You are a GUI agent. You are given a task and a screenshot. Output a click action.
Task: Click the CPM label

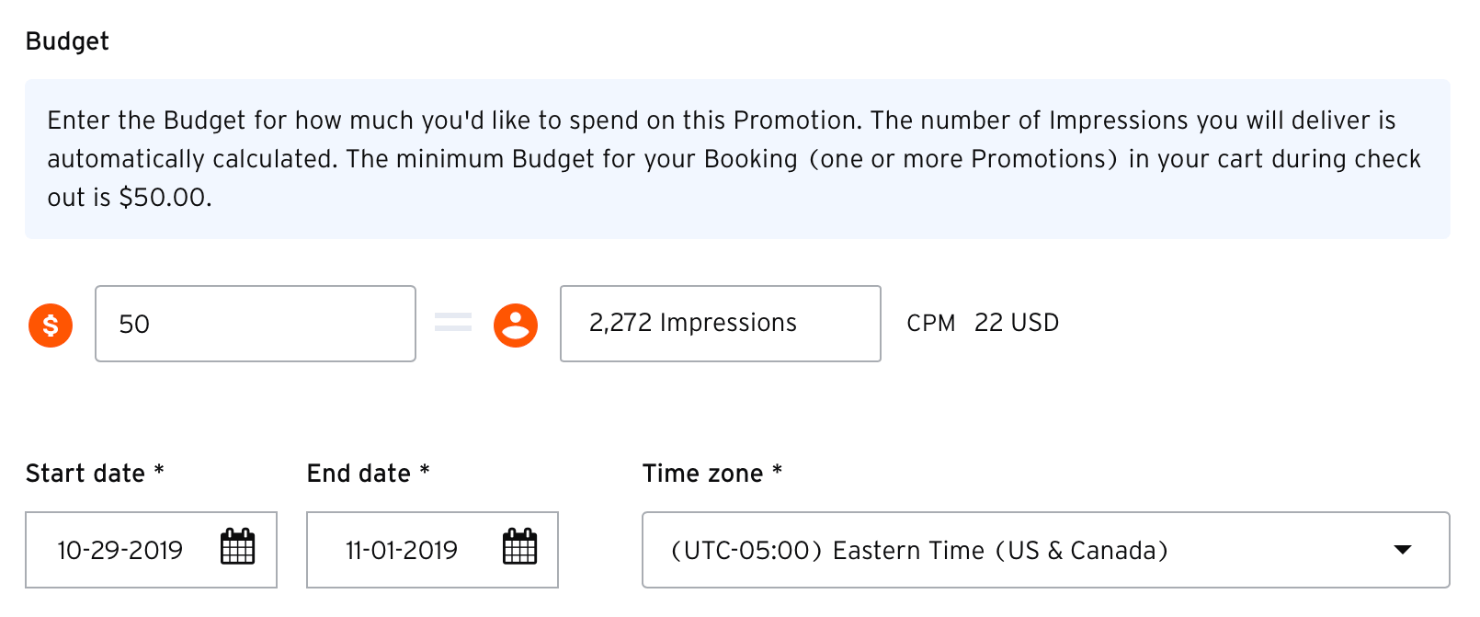coord(931,324)
